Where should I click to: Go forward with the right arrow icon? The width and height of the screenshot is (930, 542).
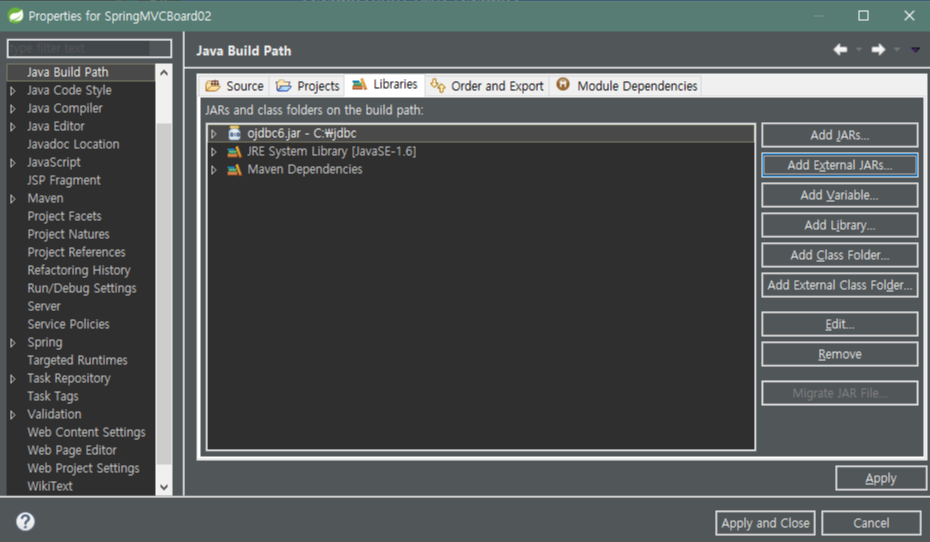tap(878, 50)
